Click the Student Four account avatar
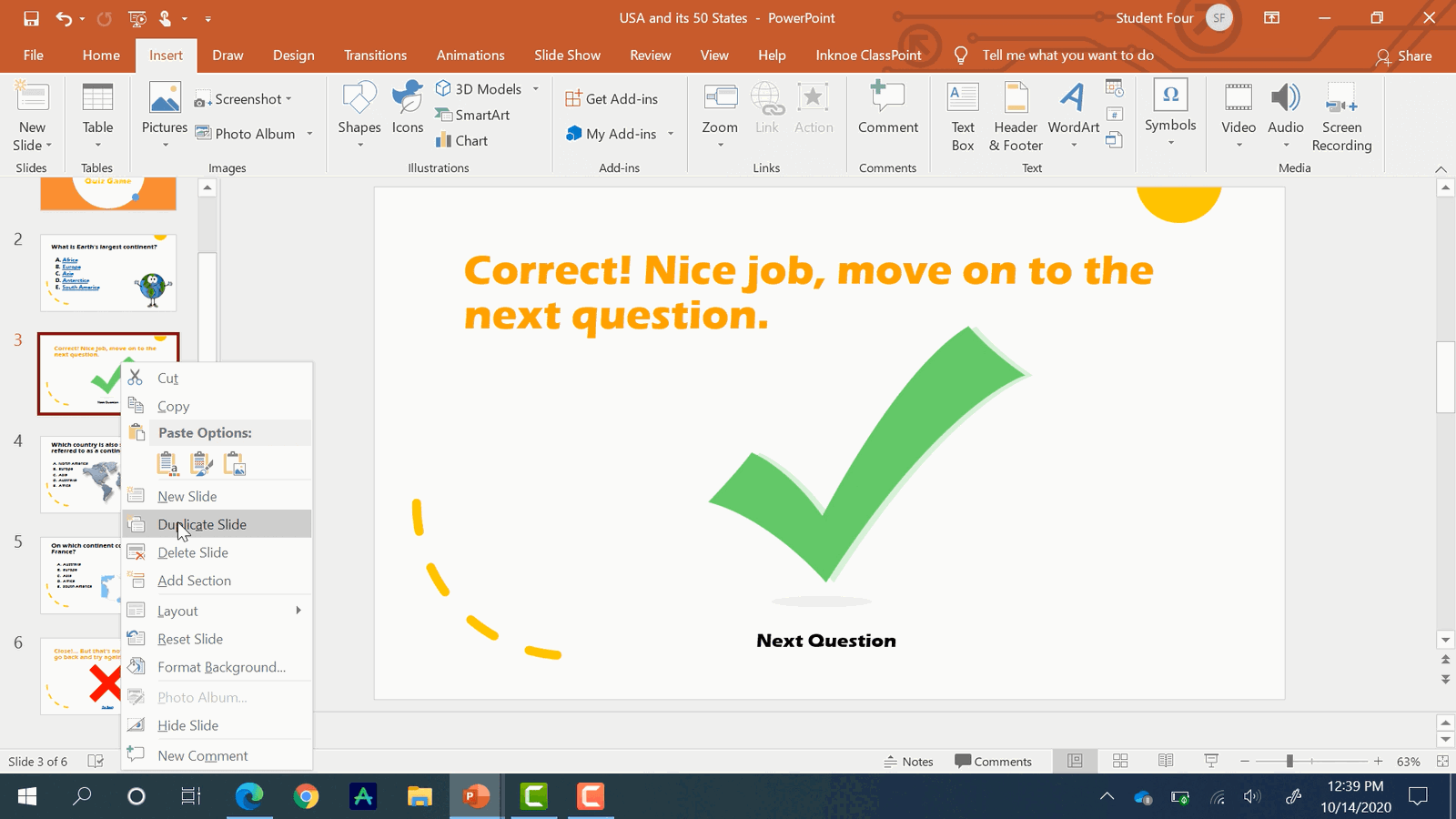1456x819 pixels. point(1218,18)
